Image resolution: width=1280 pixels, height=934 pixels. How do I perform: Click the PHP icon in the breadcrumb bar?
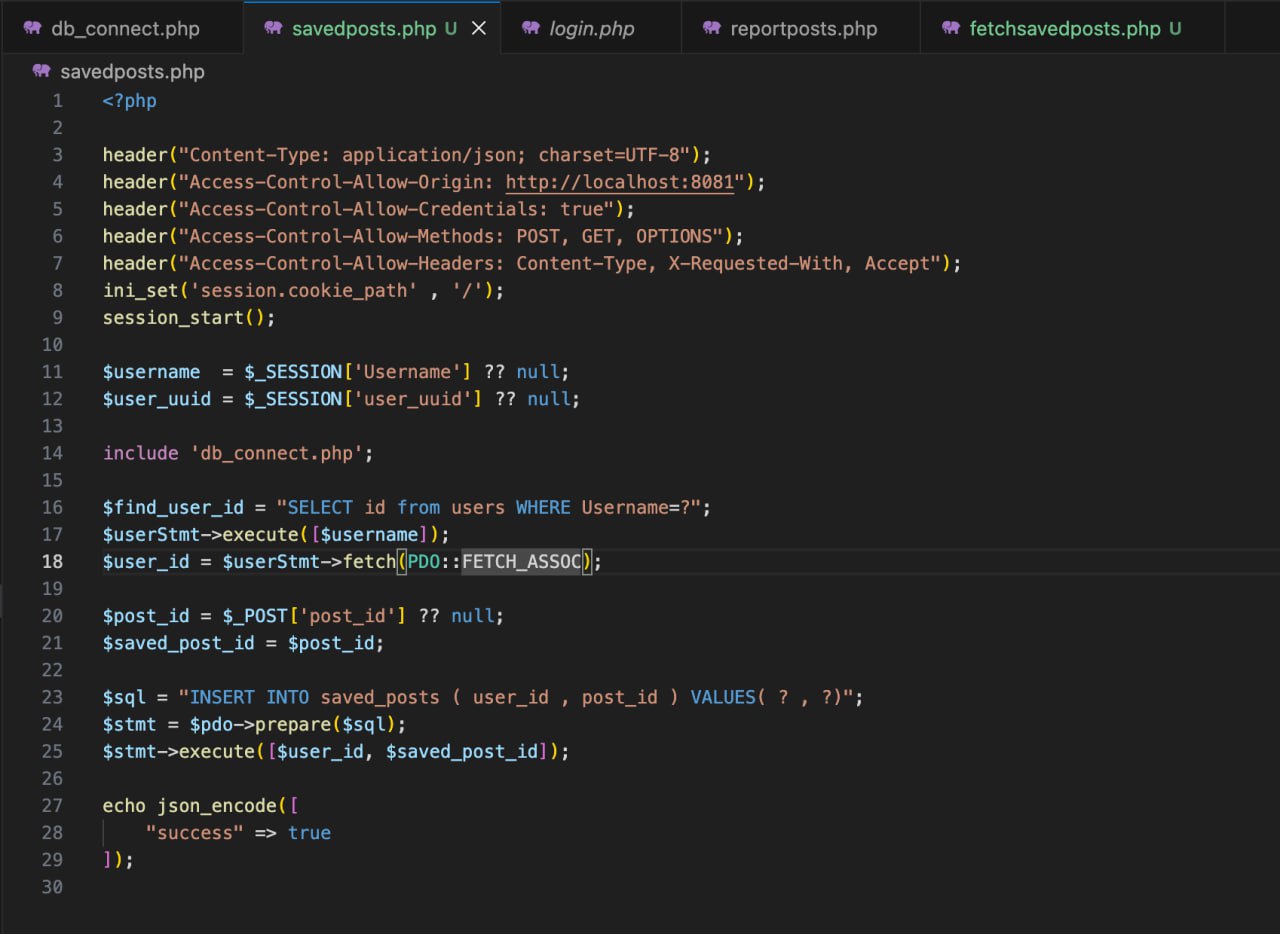41,72
